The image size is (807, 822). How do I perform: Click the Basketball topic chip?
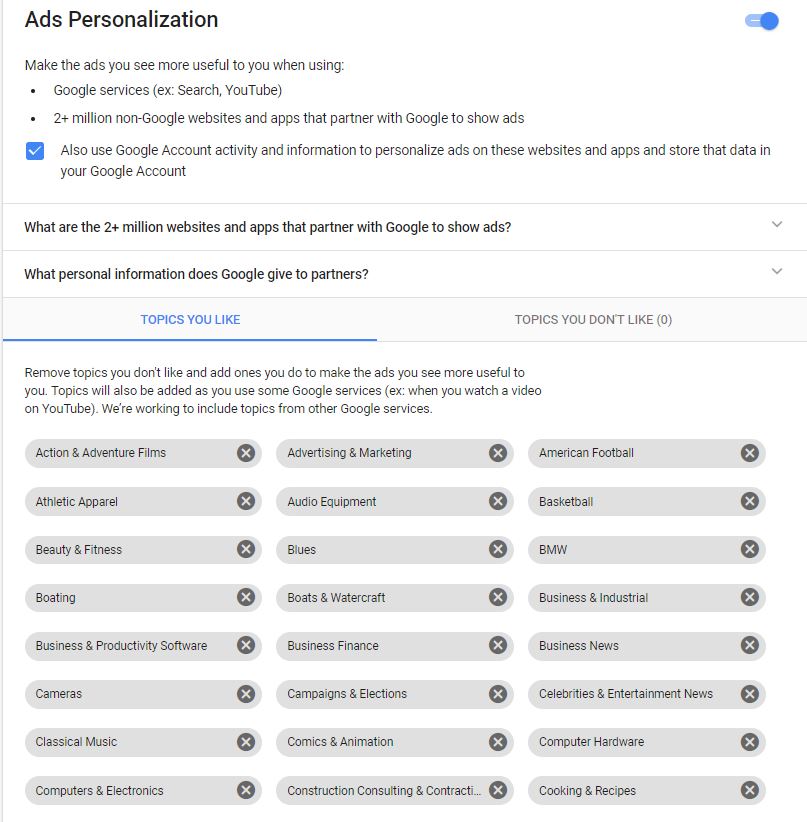(x=566, y=502)
